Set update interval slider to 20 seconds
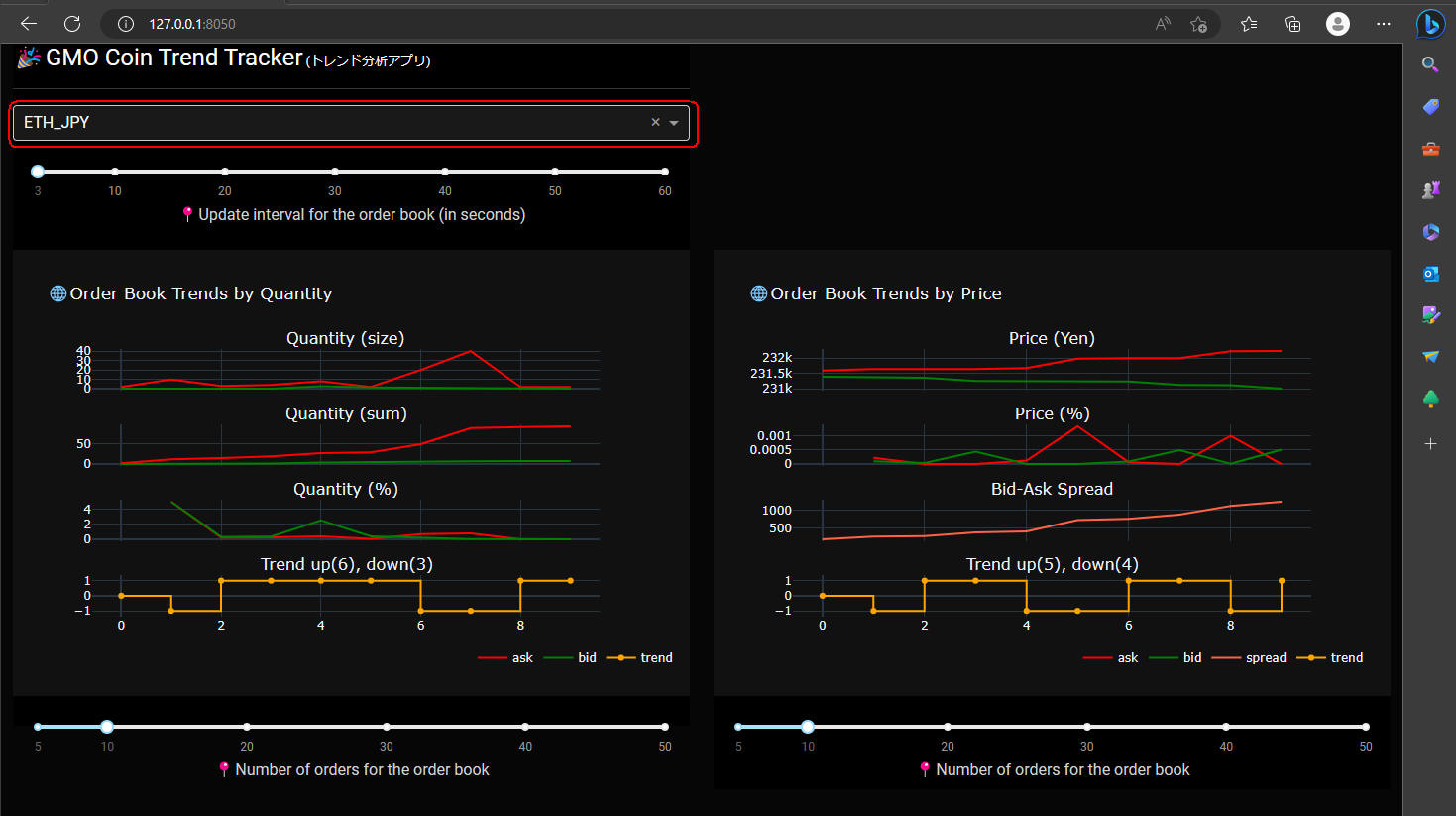This screenshot has height=816, width=1456. pos(225,172)
